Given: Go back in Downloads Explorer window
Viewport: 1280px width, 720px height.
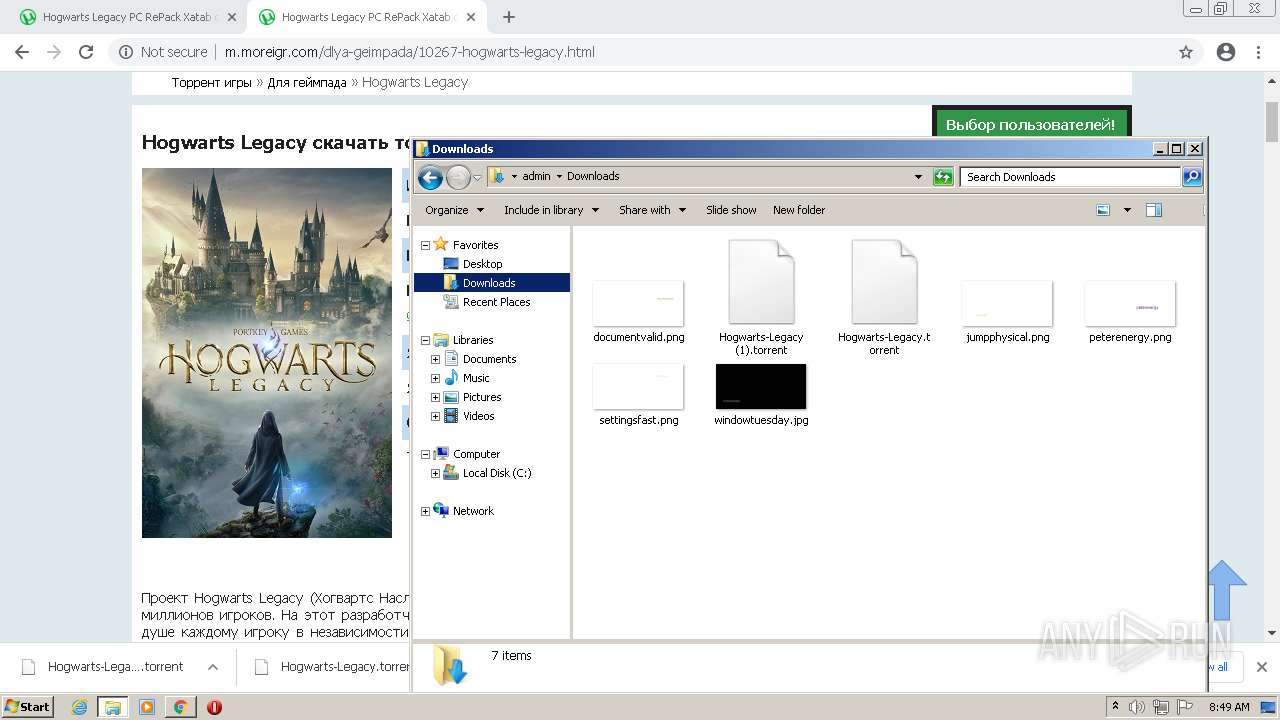Looking at the screenshot, I should pos(430,178).
